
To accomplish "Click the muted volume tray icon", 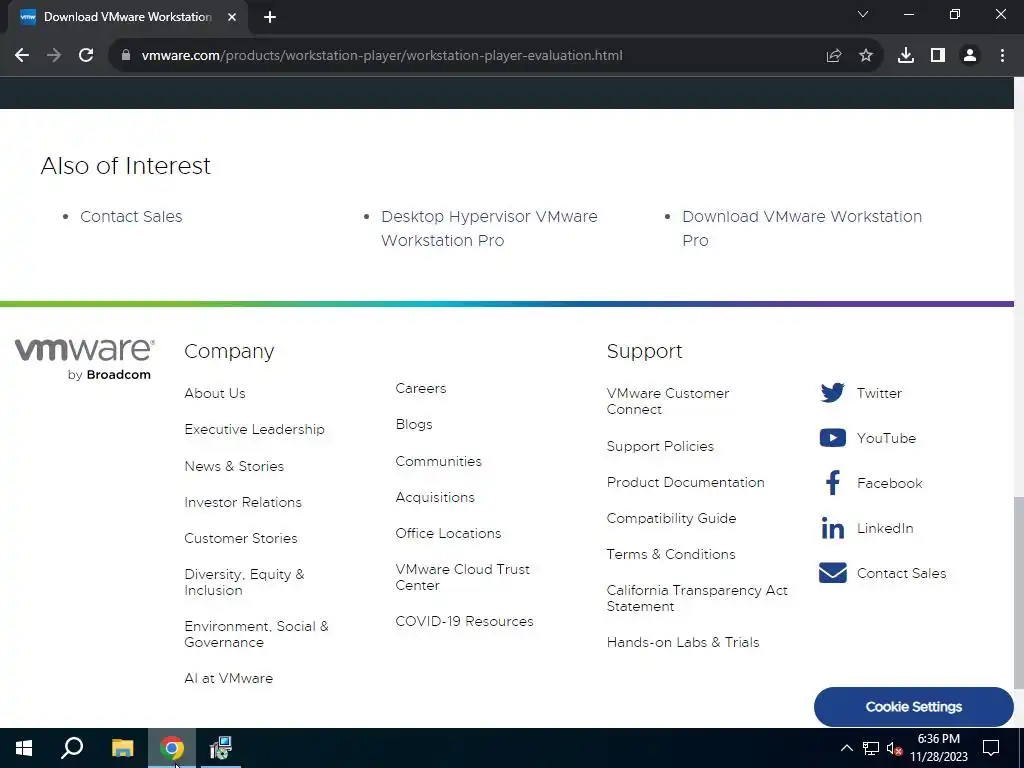I will (x=894, y=748).
